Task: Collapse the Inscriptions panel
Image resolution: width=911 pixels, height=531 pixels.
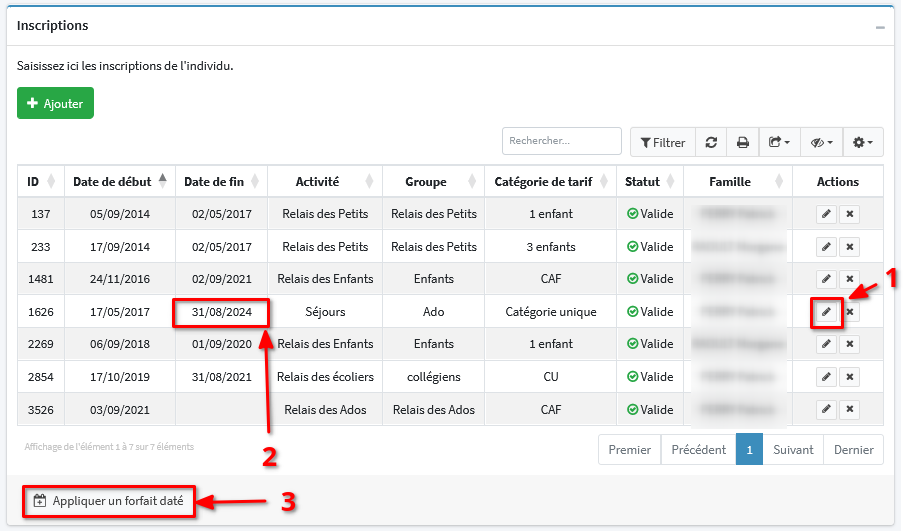Action: [x=880, y=27]
